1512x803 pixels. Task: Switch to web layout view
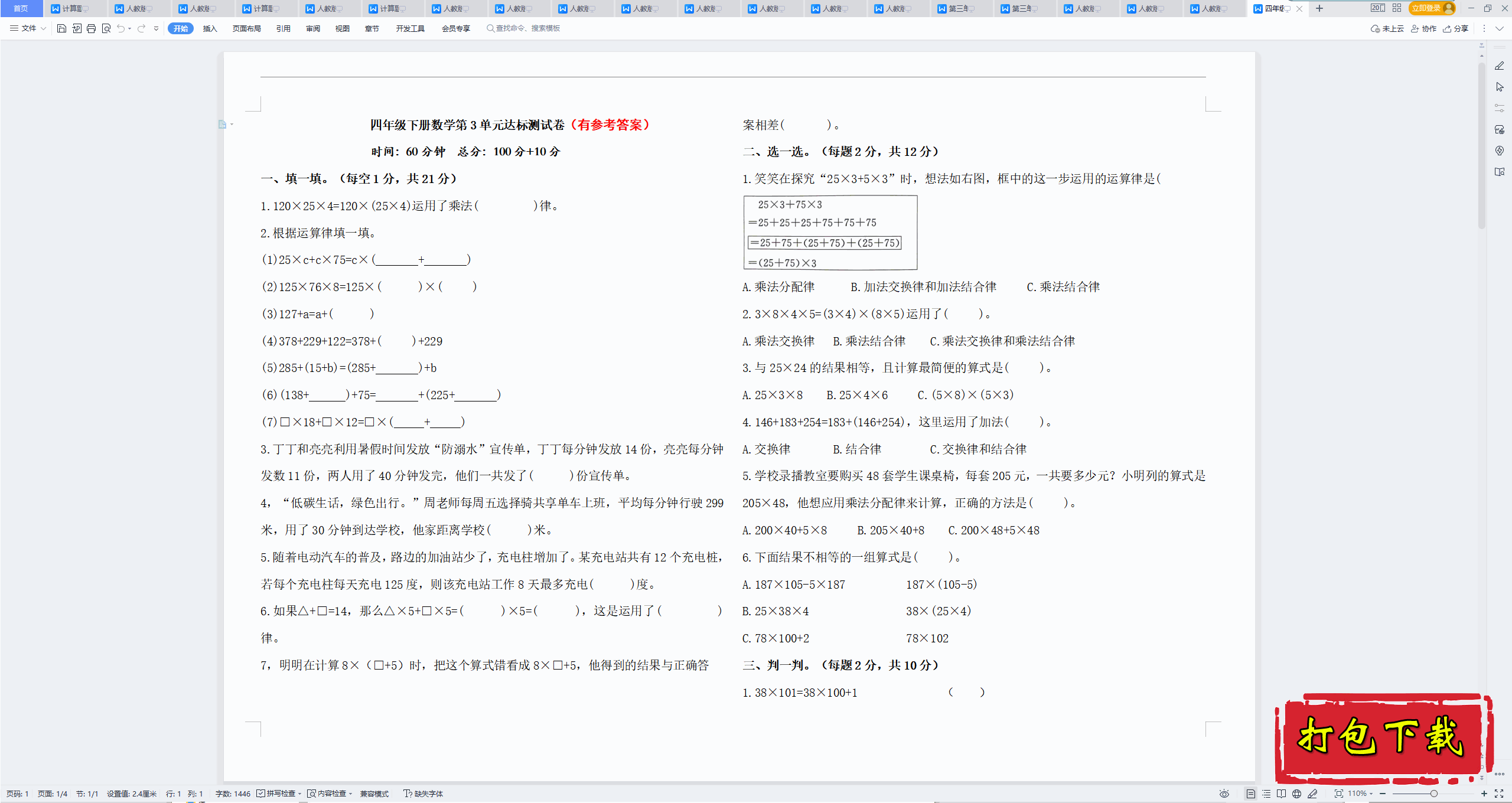(x=1296, y=794)
